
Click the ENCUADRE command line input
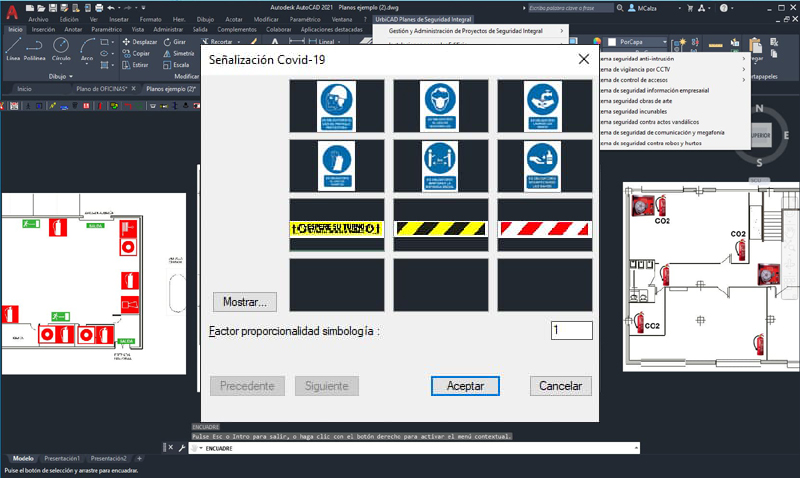coord(414,448)
